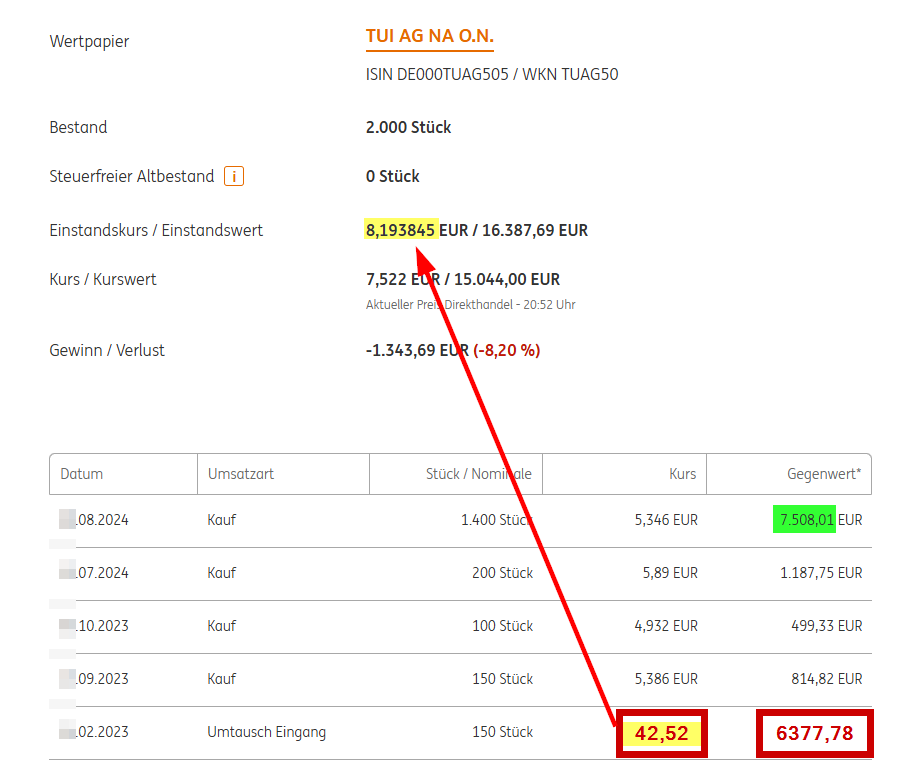This screenshot has height=763, width=899.
Task: Click the Stück / Nominale column header
Action: click(478, 474)
